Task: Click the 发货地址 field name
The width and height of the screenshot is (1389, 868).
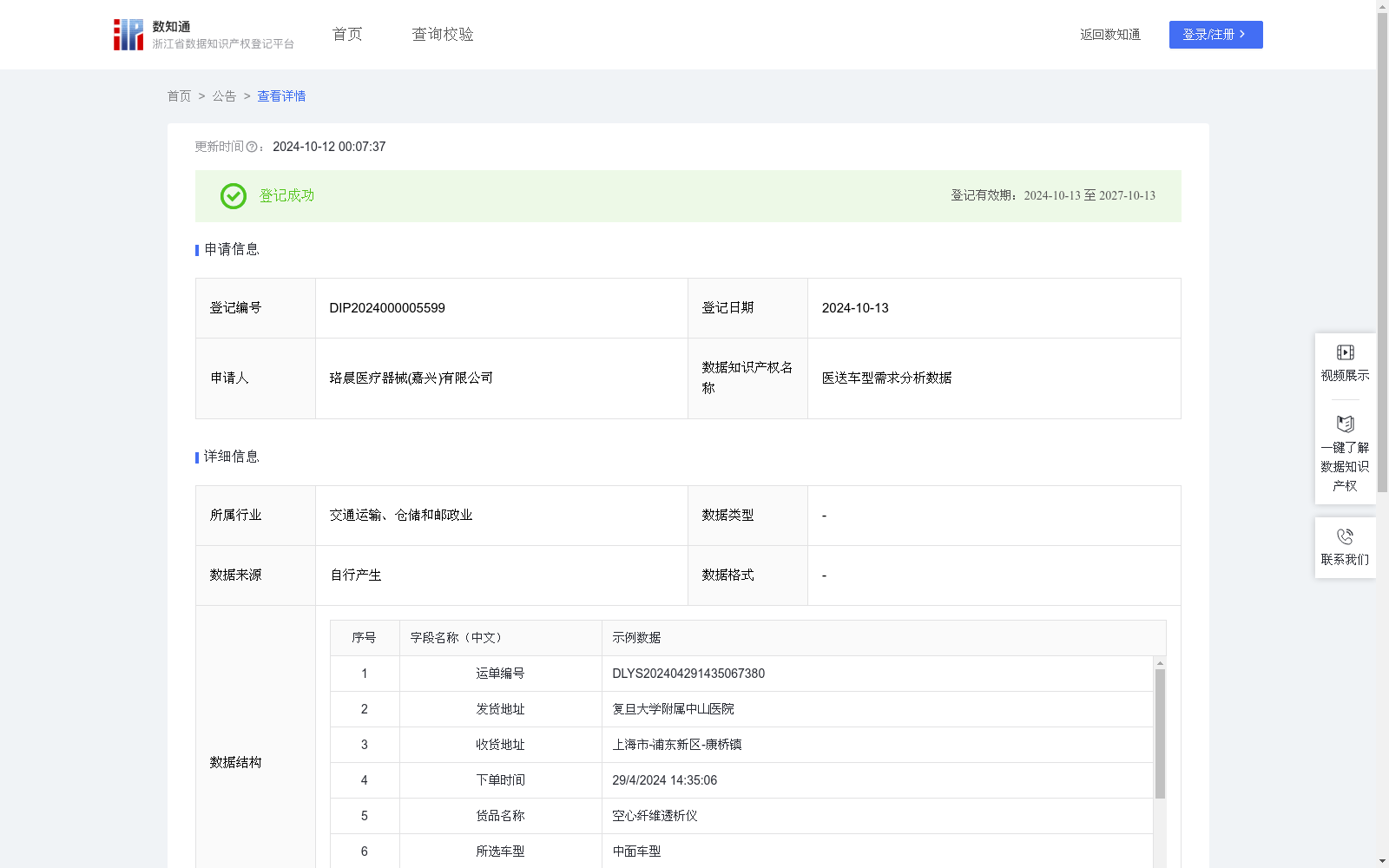Action: [500, 709]
